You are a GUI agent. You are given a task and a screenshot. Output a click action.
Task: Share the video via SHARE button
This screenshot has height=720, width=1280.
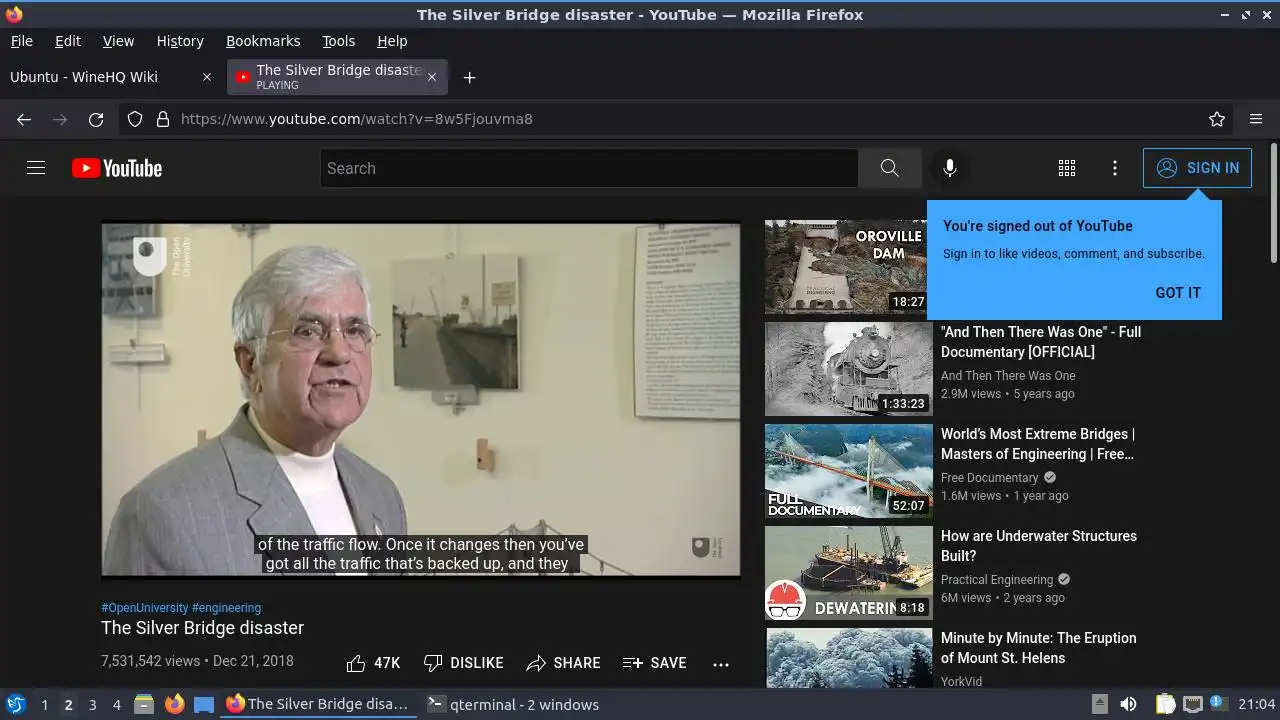563,663
